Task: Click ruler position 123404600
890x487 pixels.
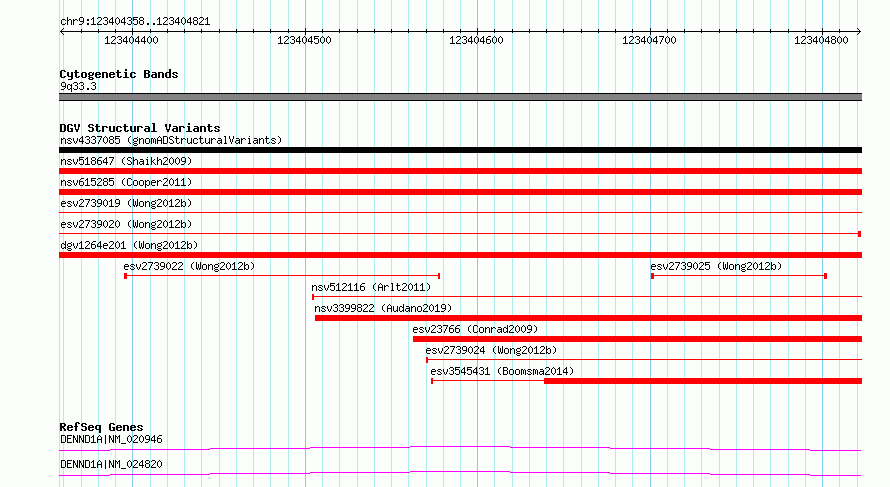Action: pyautogui.click(x=476, y=40)
